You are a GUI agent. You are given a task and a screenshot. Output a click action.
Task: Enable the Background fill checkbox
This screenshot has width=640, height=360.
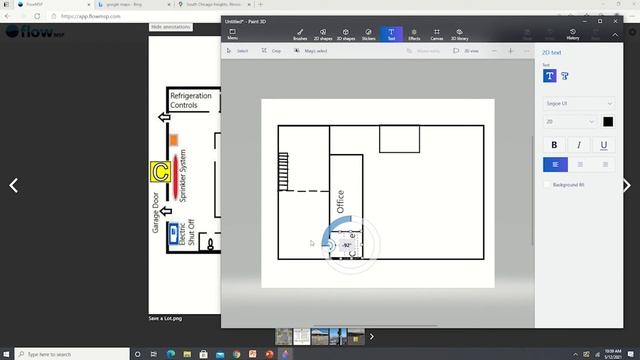pyautogui.click(x=547, y=185)
